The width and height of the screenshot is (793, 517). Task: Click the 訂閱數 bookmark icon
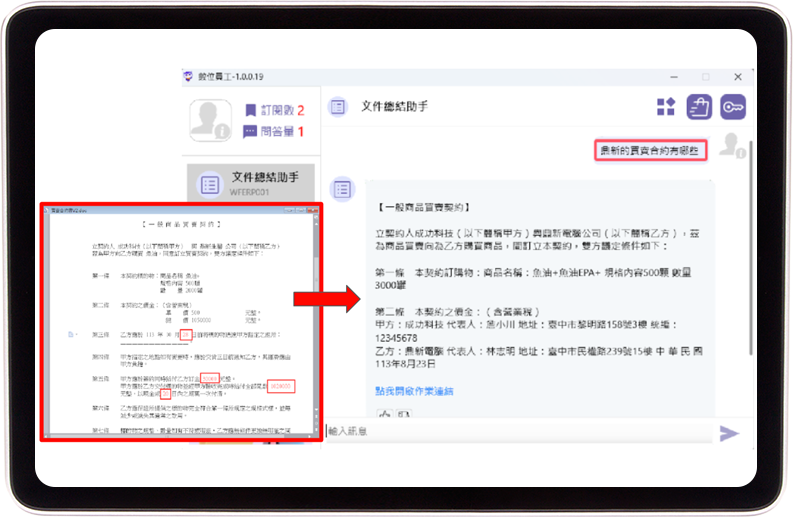[250, 110]
